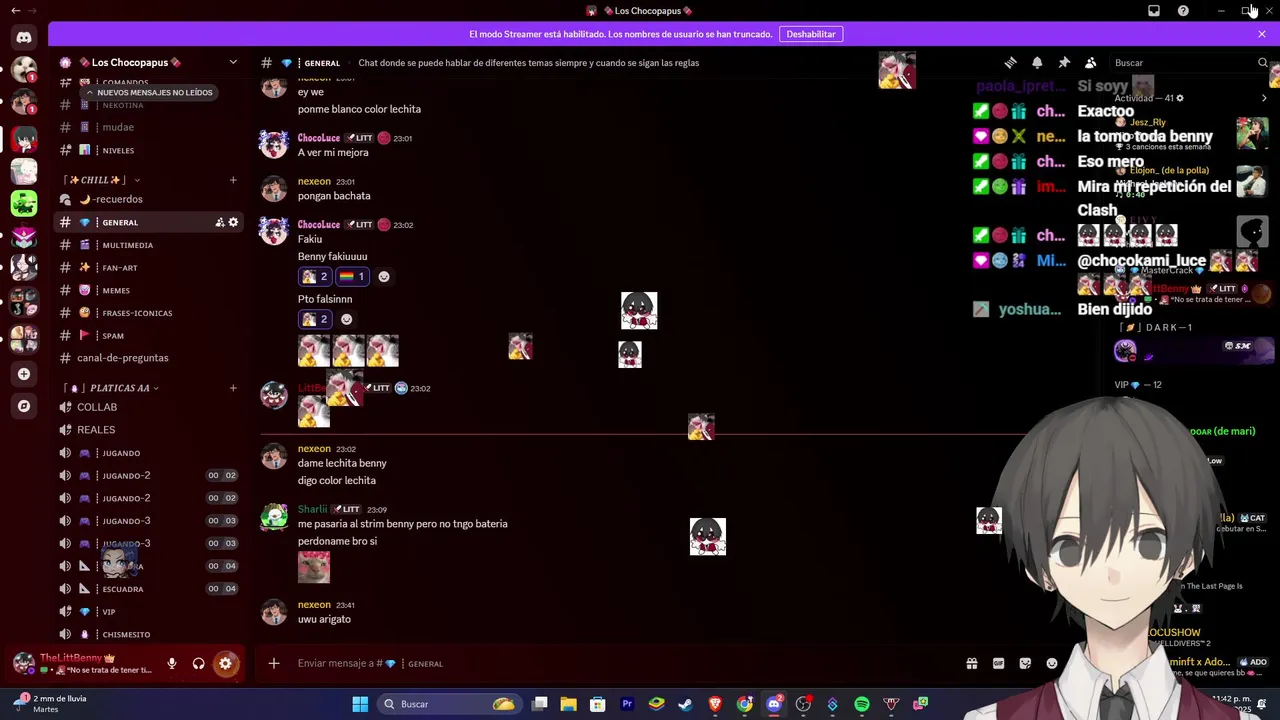This screenshot has width=1280, height=720.
Task: Go back with title bar arrow
Action: tap(15, 11)
